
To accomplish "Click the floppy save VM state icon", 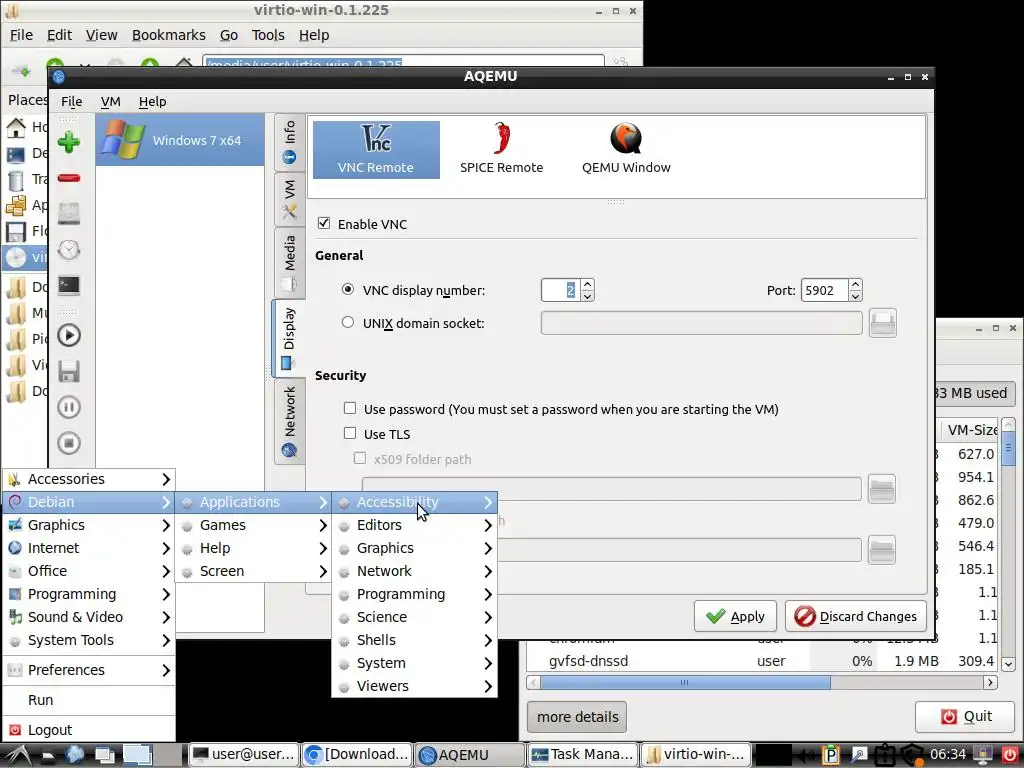I will [69, 372].
